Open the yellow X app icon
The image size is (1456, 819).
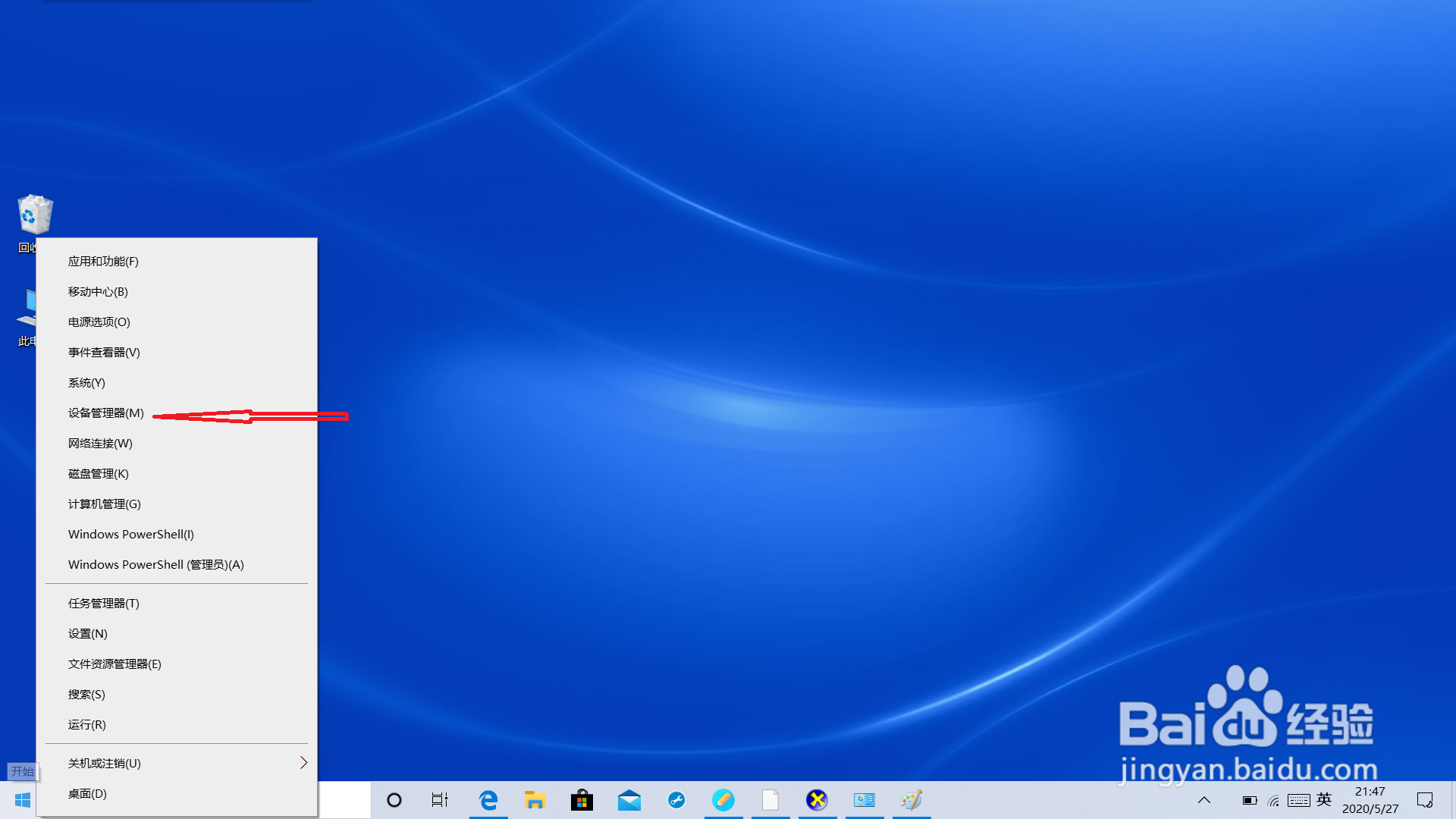coord(817,800)
